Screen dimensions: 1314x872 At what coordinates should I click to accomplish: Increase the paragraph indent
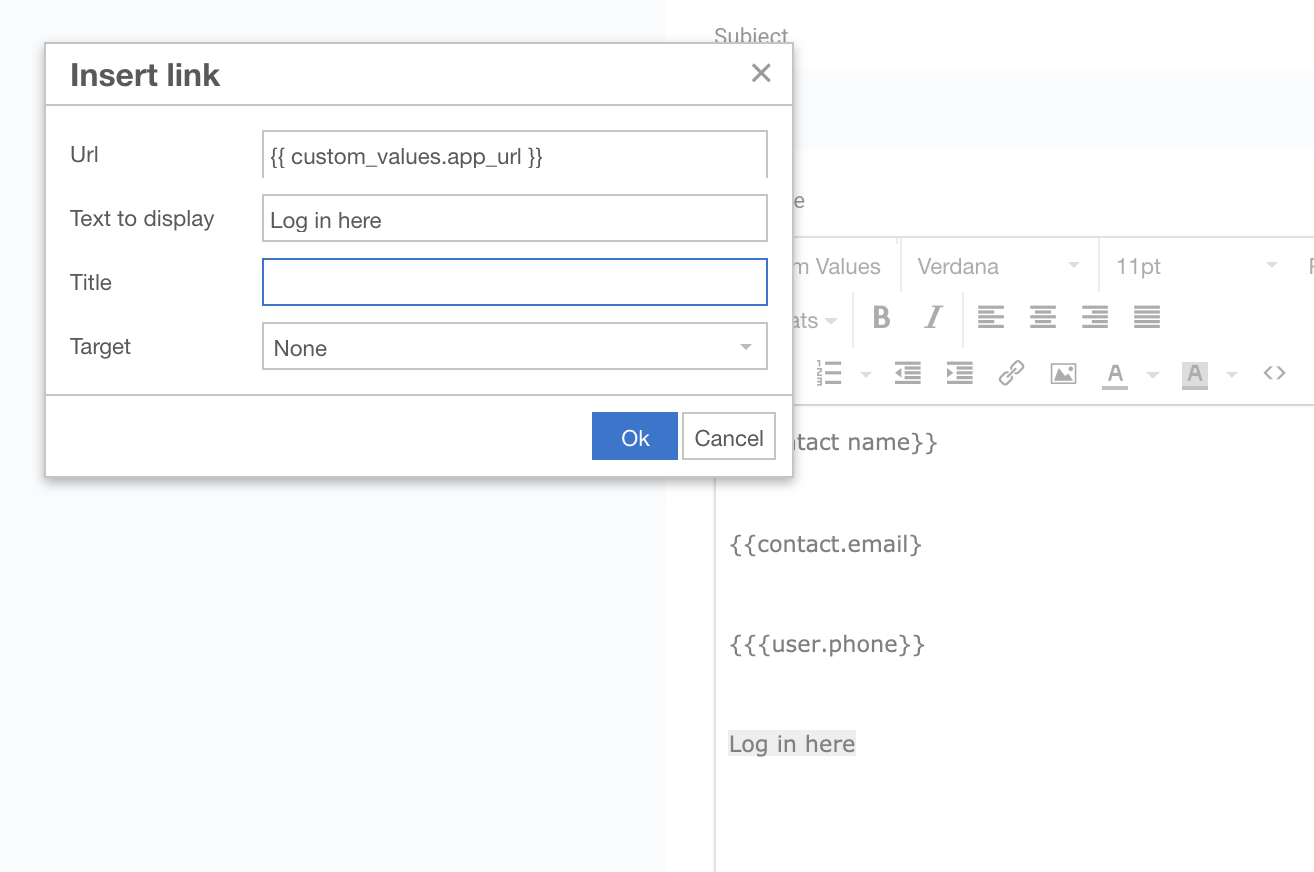point(959,374)
